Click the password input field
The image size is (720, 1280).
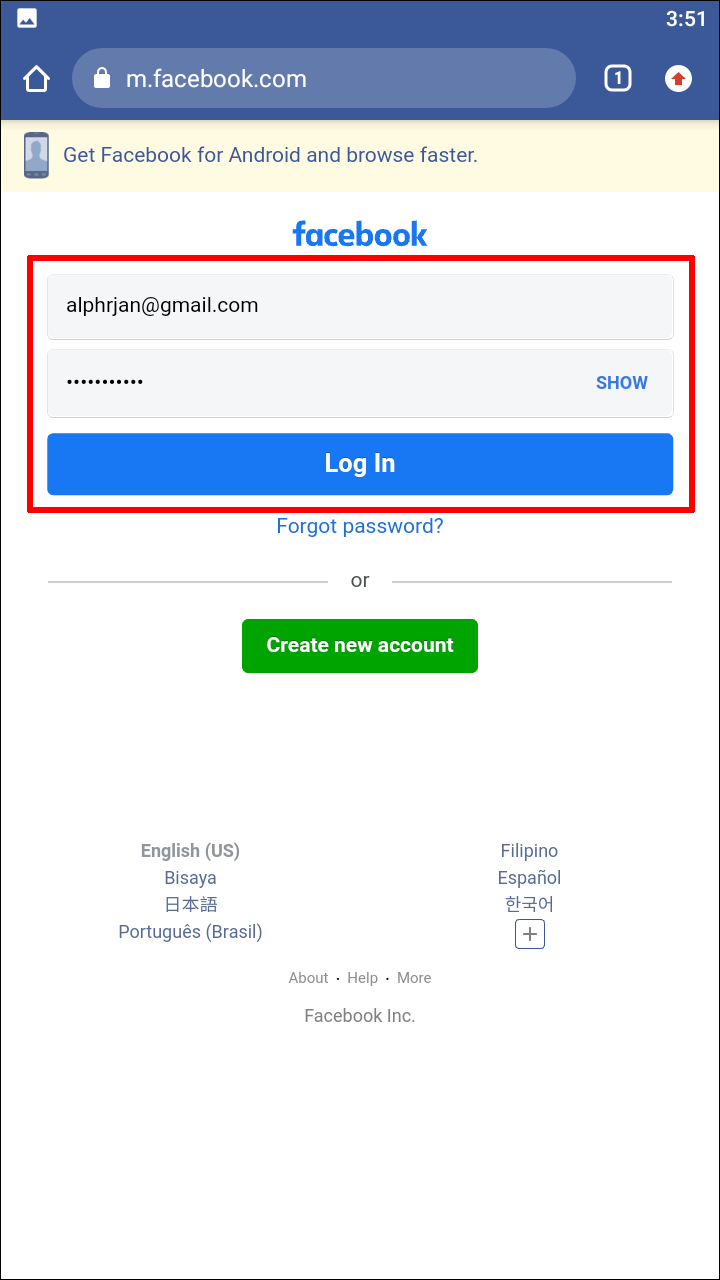tap(360, 383)
